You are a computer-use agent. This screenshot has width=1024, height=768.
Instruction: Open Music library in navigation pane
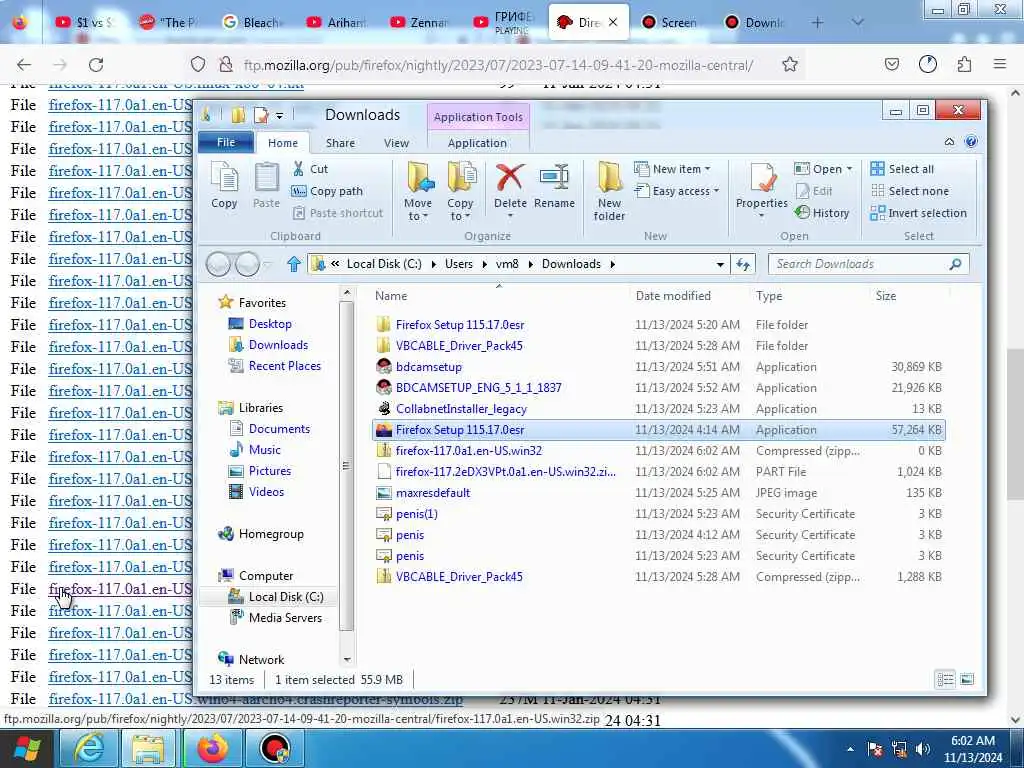coord(255,450)
